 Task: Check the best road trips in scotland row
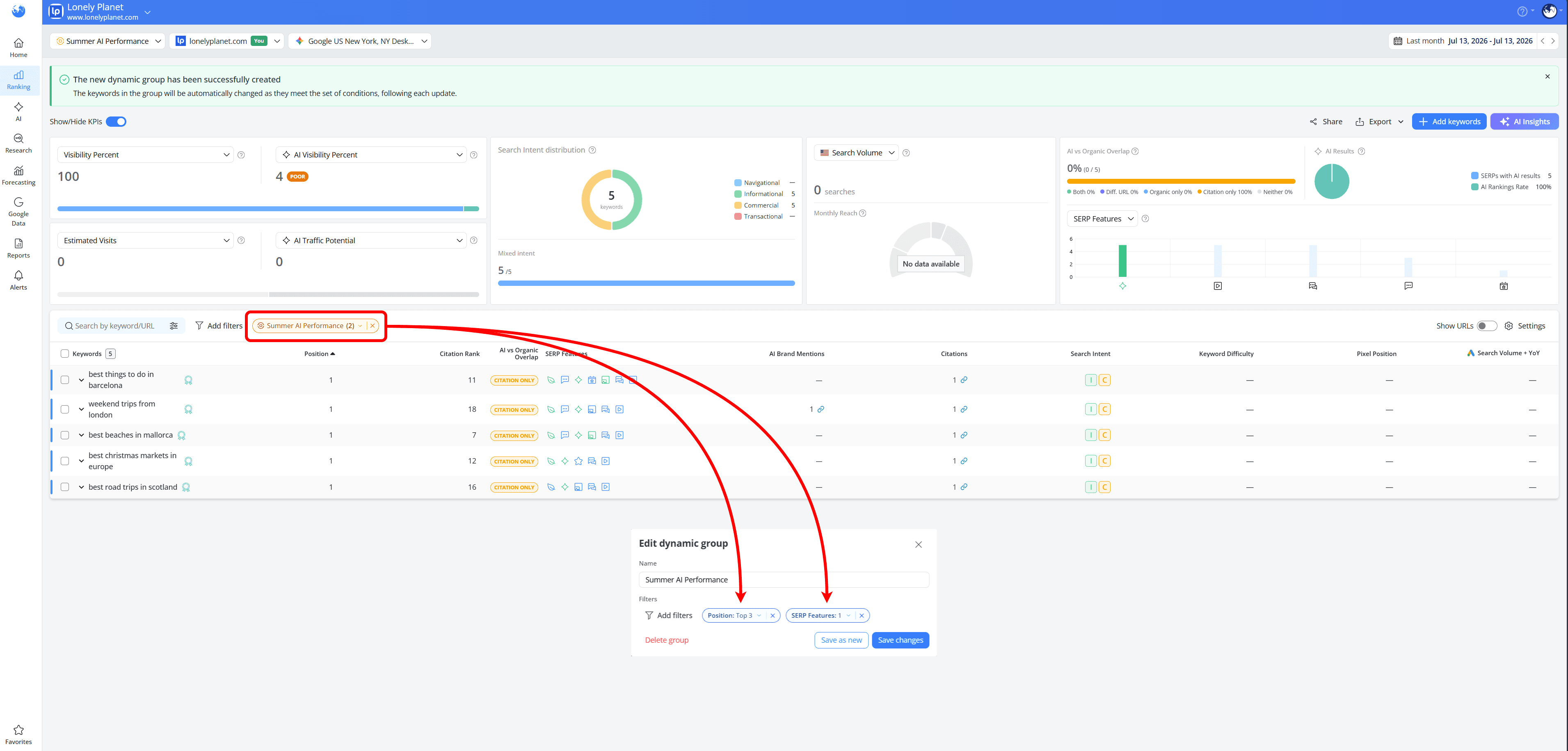[64, 487]
